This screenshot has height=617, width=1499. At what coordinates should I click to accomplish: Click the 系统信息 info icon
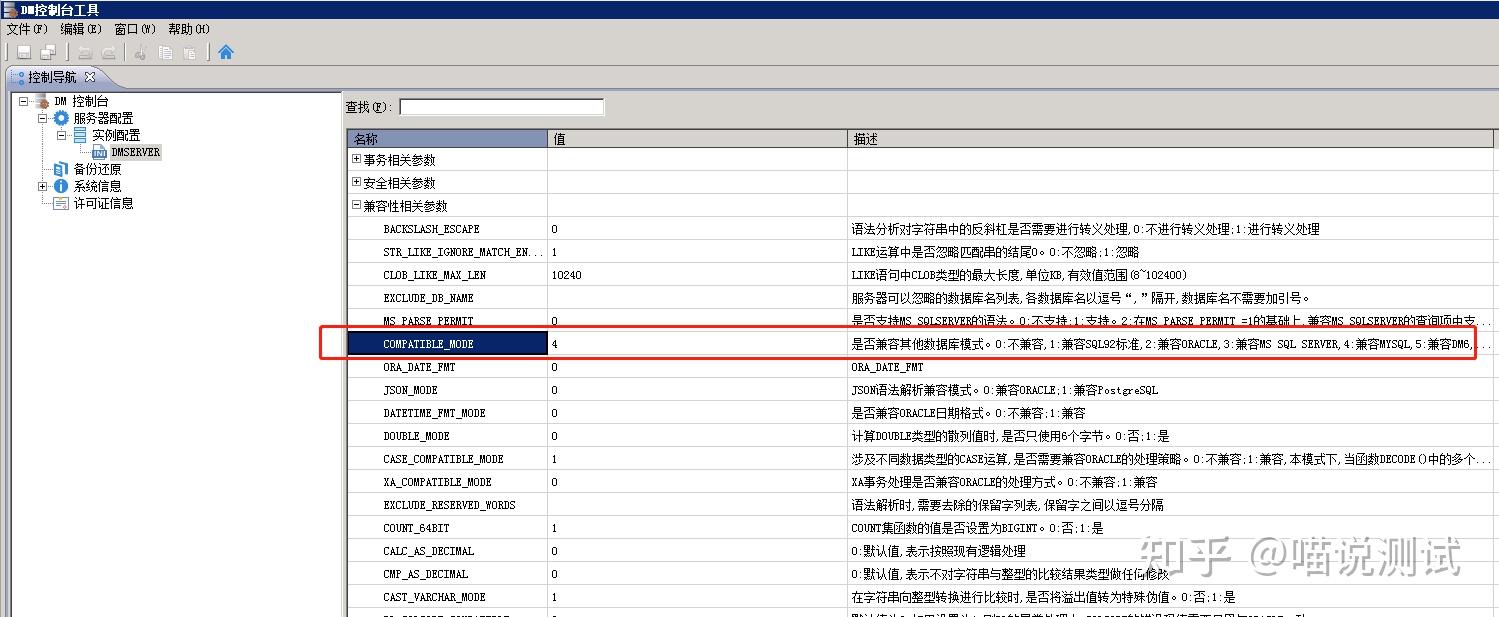coord(61,186)
